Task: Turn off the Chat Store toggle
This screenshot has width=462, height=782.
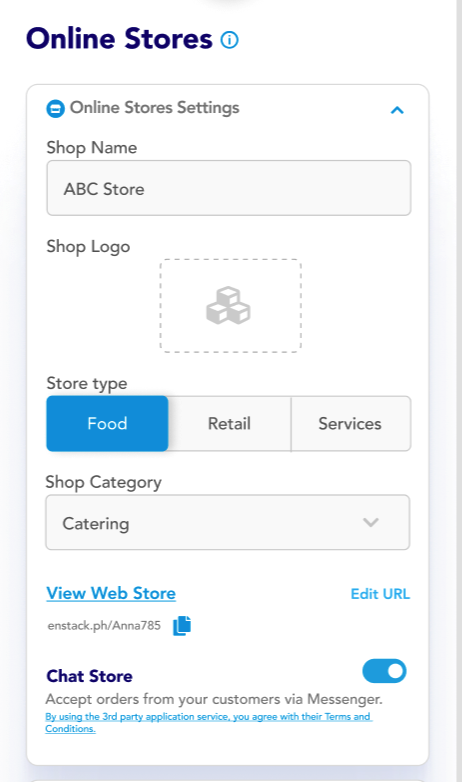Action: (384, 671)
